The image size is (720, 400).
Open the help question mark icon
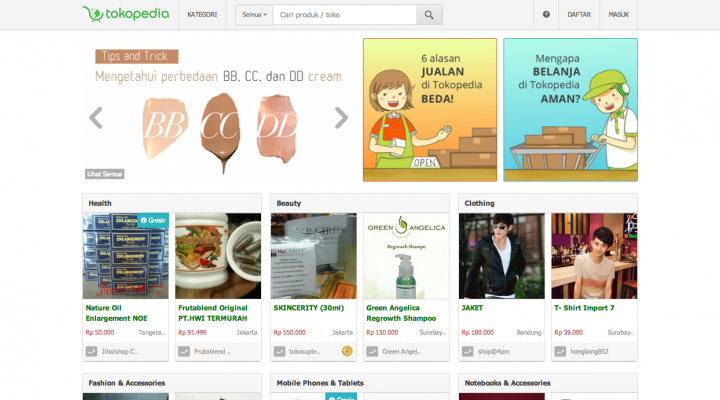click(x=546, y=15)
